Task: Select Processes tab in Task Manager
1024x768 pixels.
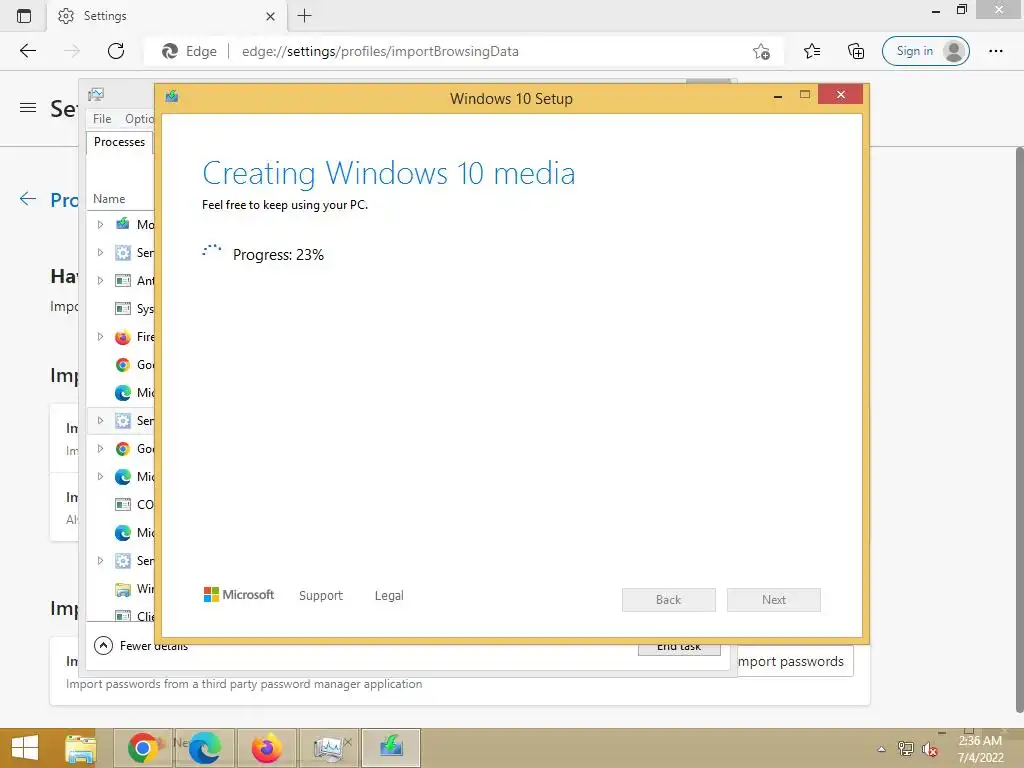Action: (120, 142)
